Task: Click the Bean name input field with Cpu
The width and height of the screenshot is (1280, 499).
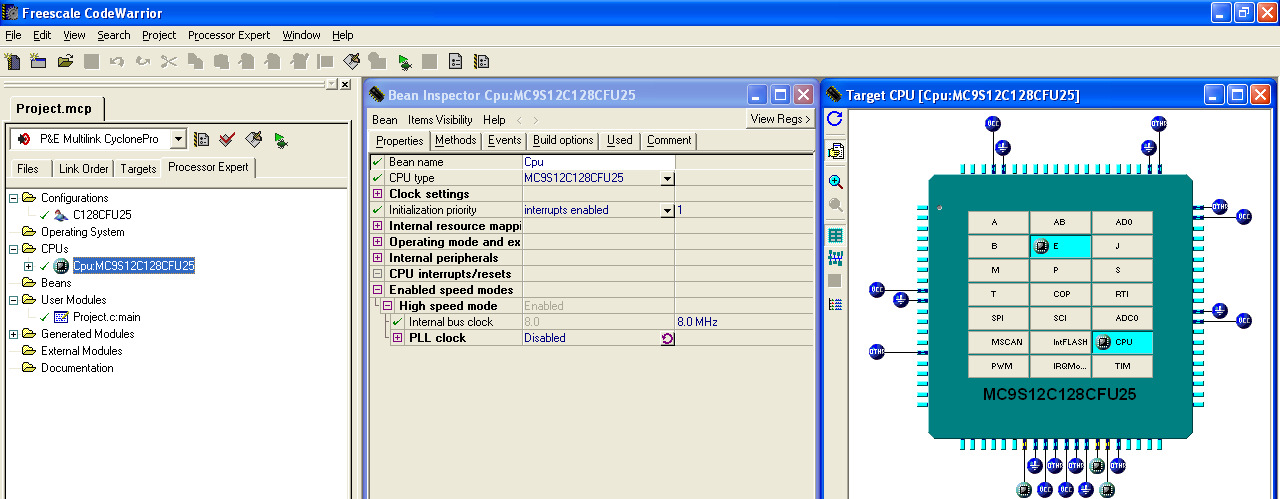Action: coord(598,162)
